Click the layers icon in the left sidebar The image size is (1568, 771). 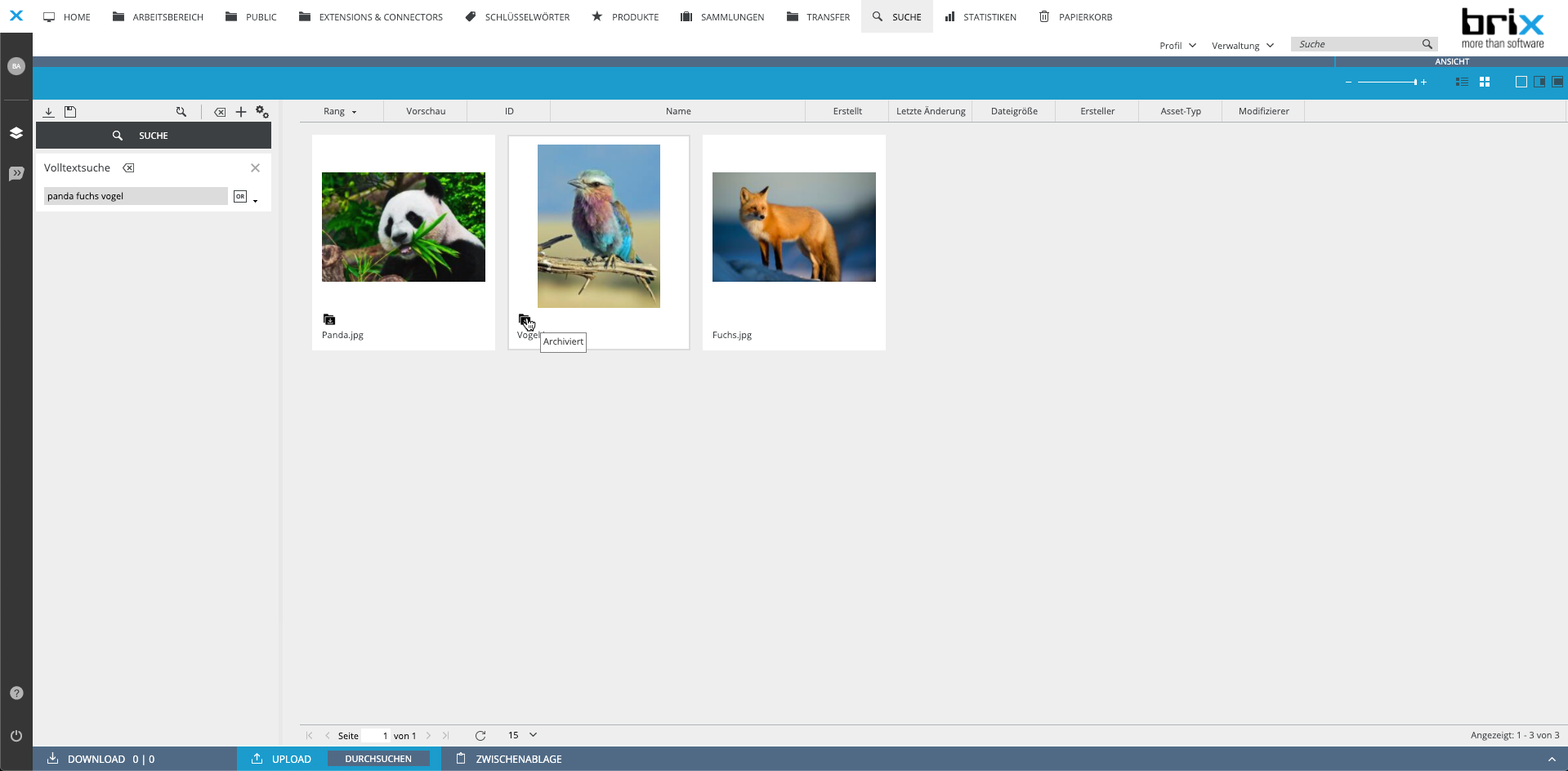coord(16,132)
